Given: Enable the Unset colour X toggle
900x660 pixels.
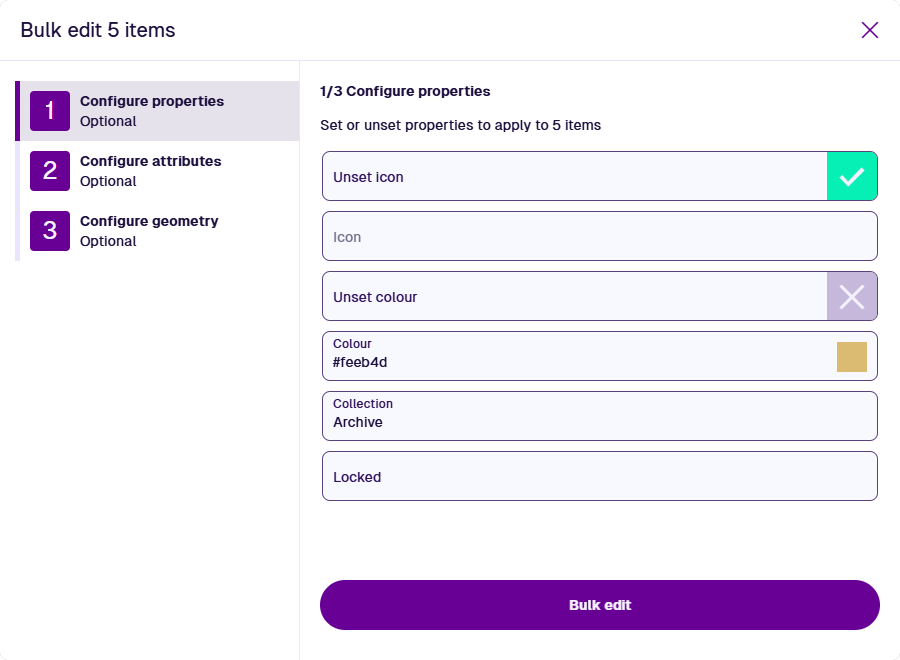Looking at the screenshot, I should pos(852,297).
